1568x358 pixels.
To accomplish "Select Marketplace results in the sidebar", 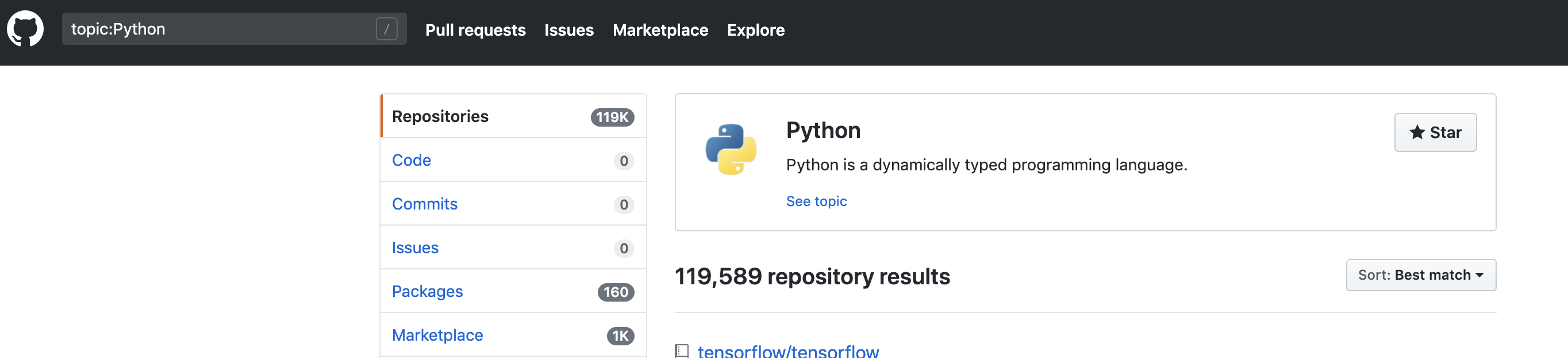I will pos(437,336).
